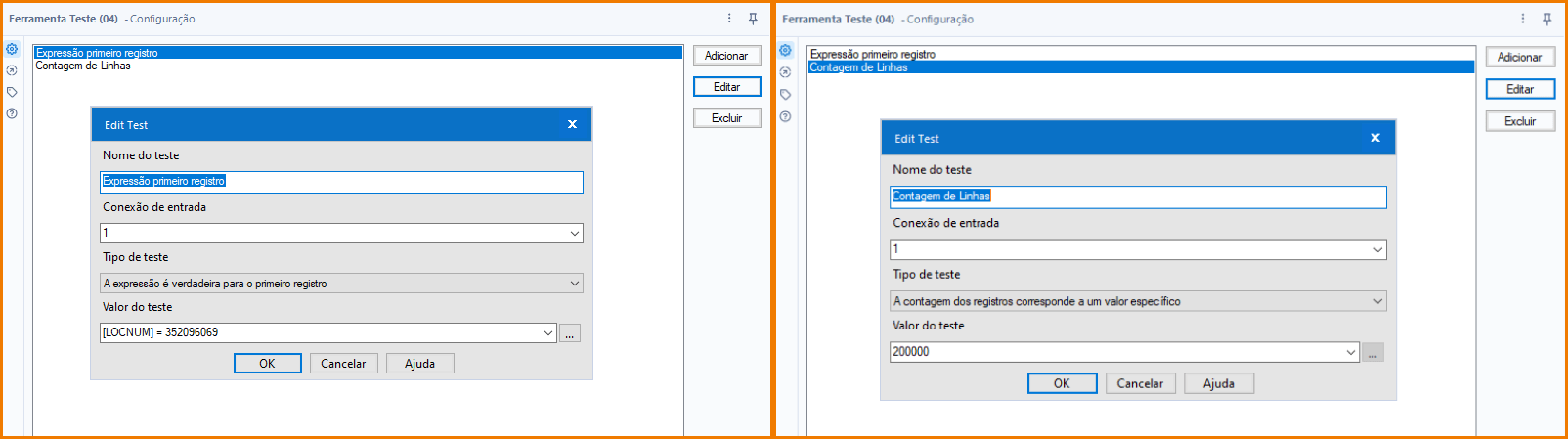This screenshot has height=439, width=1568.
Task: Open Navigation icon in left panel sidebar
Action: point(12,70)
